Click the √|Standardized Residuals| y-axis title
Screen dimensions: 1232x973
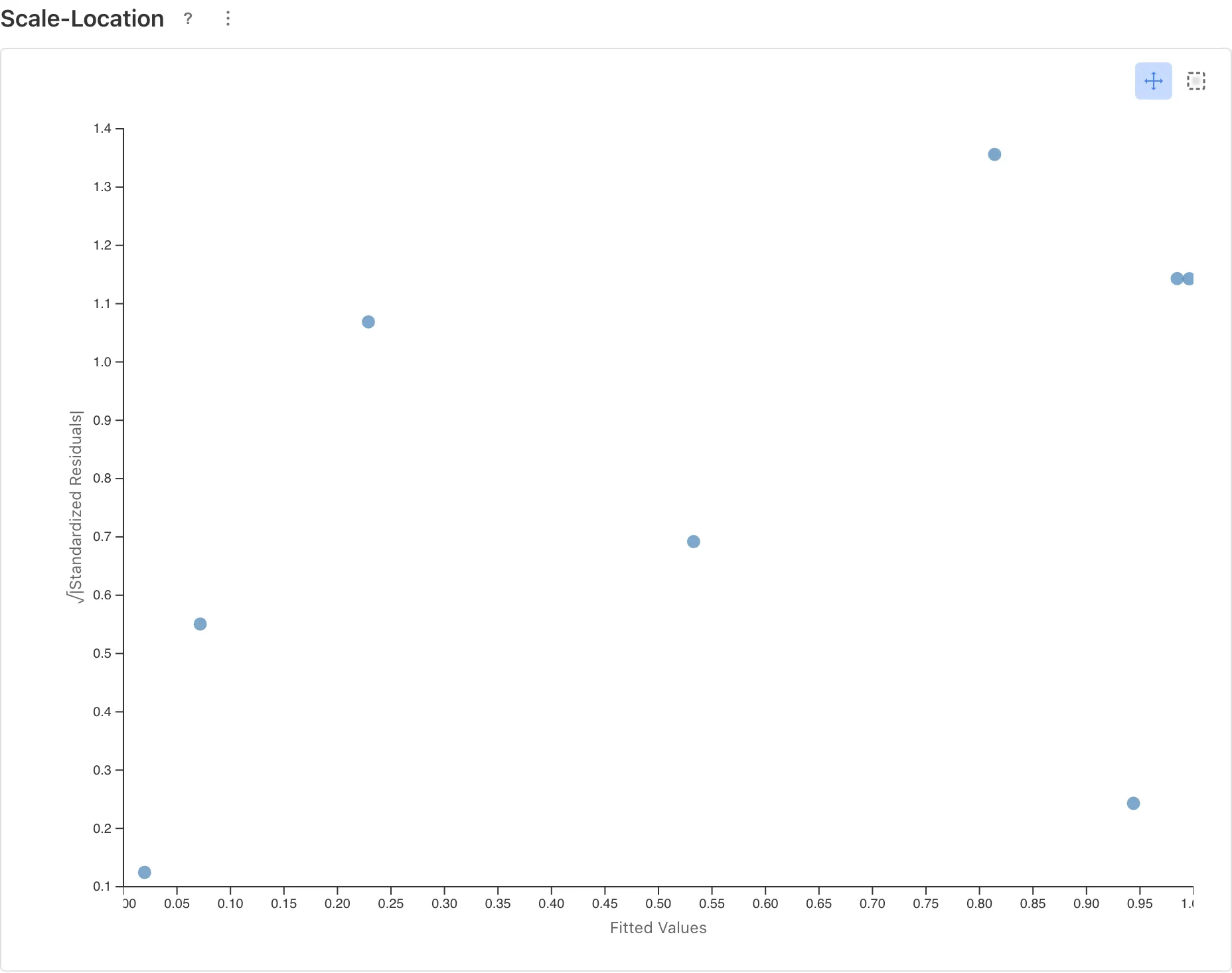click(76, 506)
